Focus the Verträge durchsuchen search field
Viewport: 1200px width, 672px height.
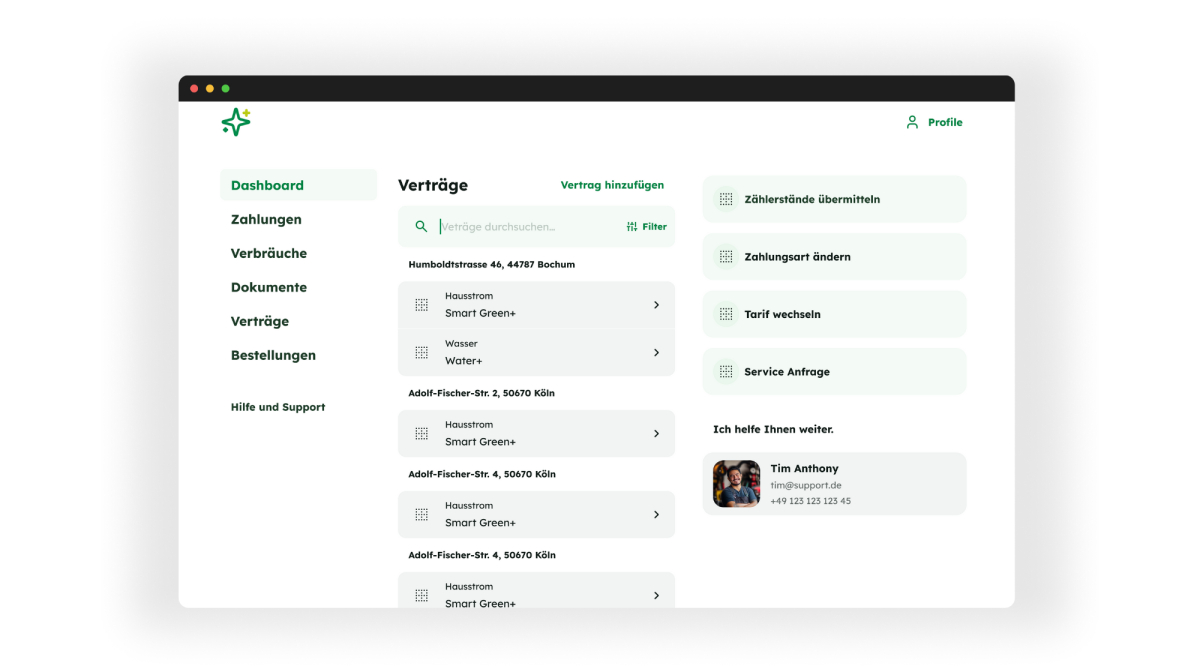tap(525, 227)
